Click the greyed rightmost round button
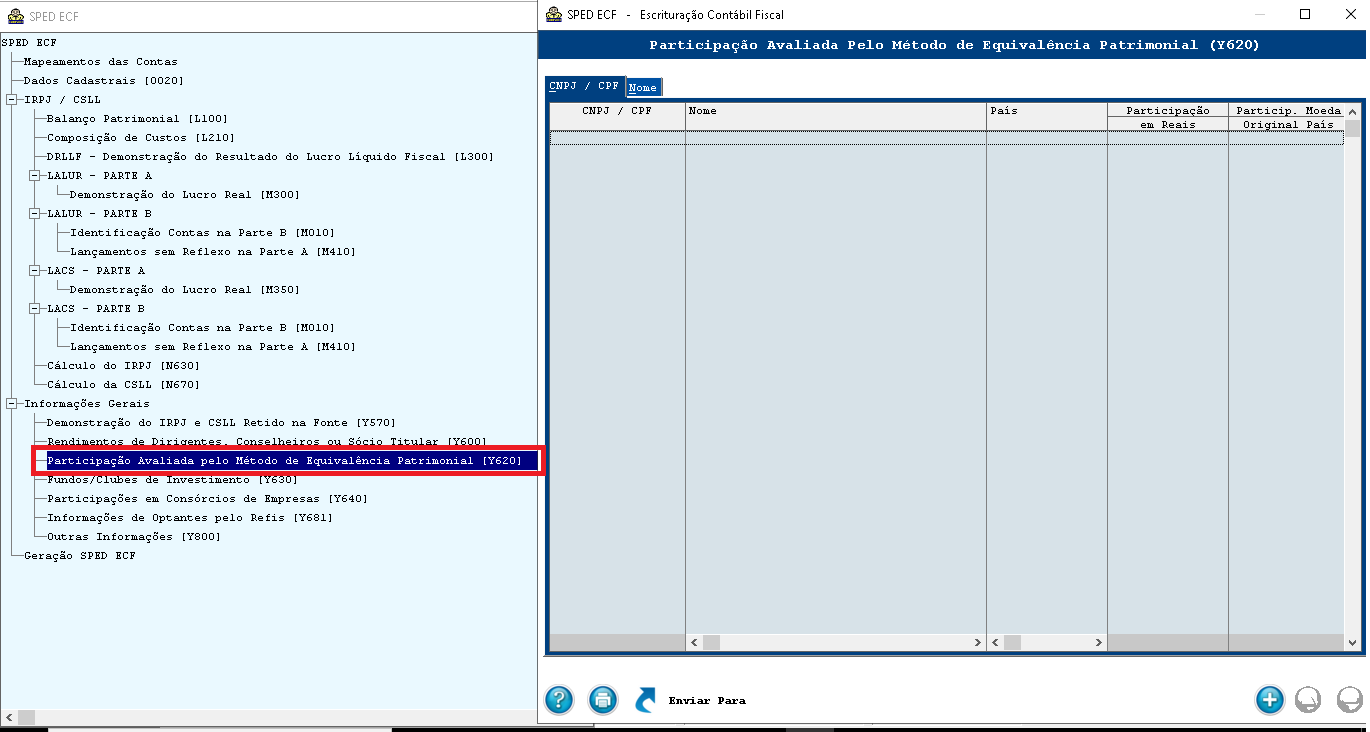 click(1350, 700)
